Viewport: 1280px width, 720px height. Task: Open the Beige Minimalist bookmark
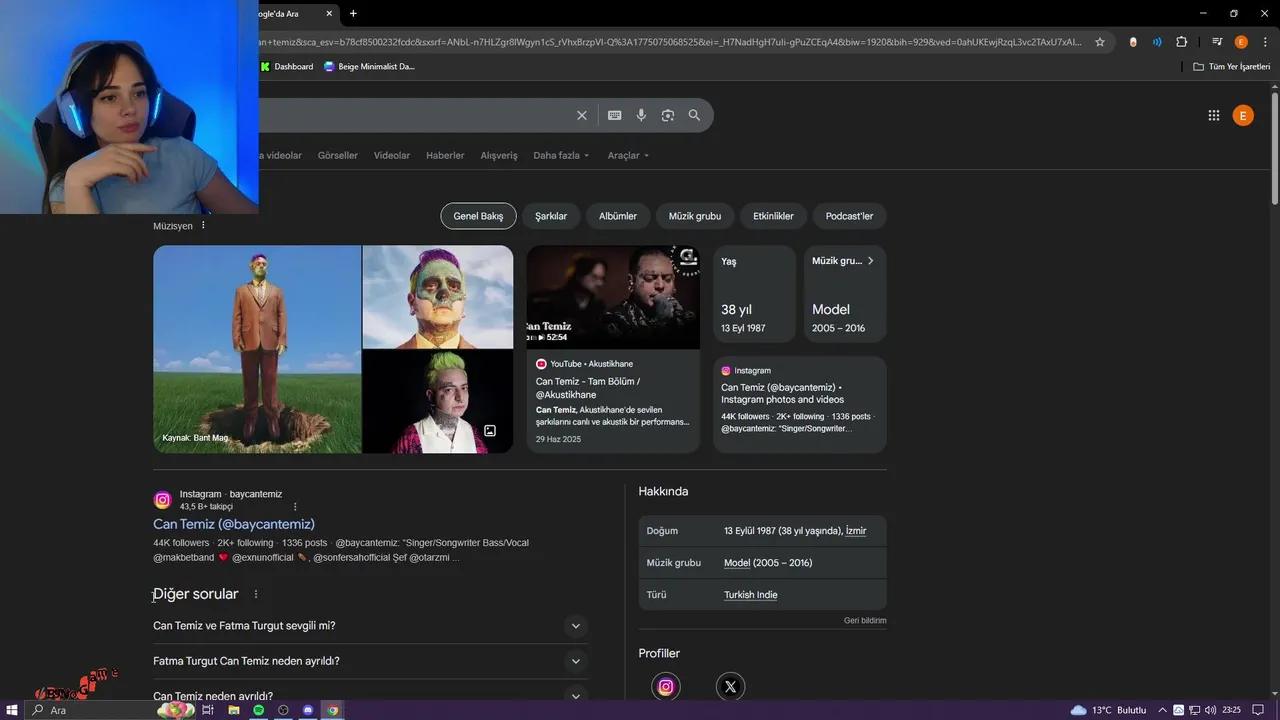click(x=369, y=66)
